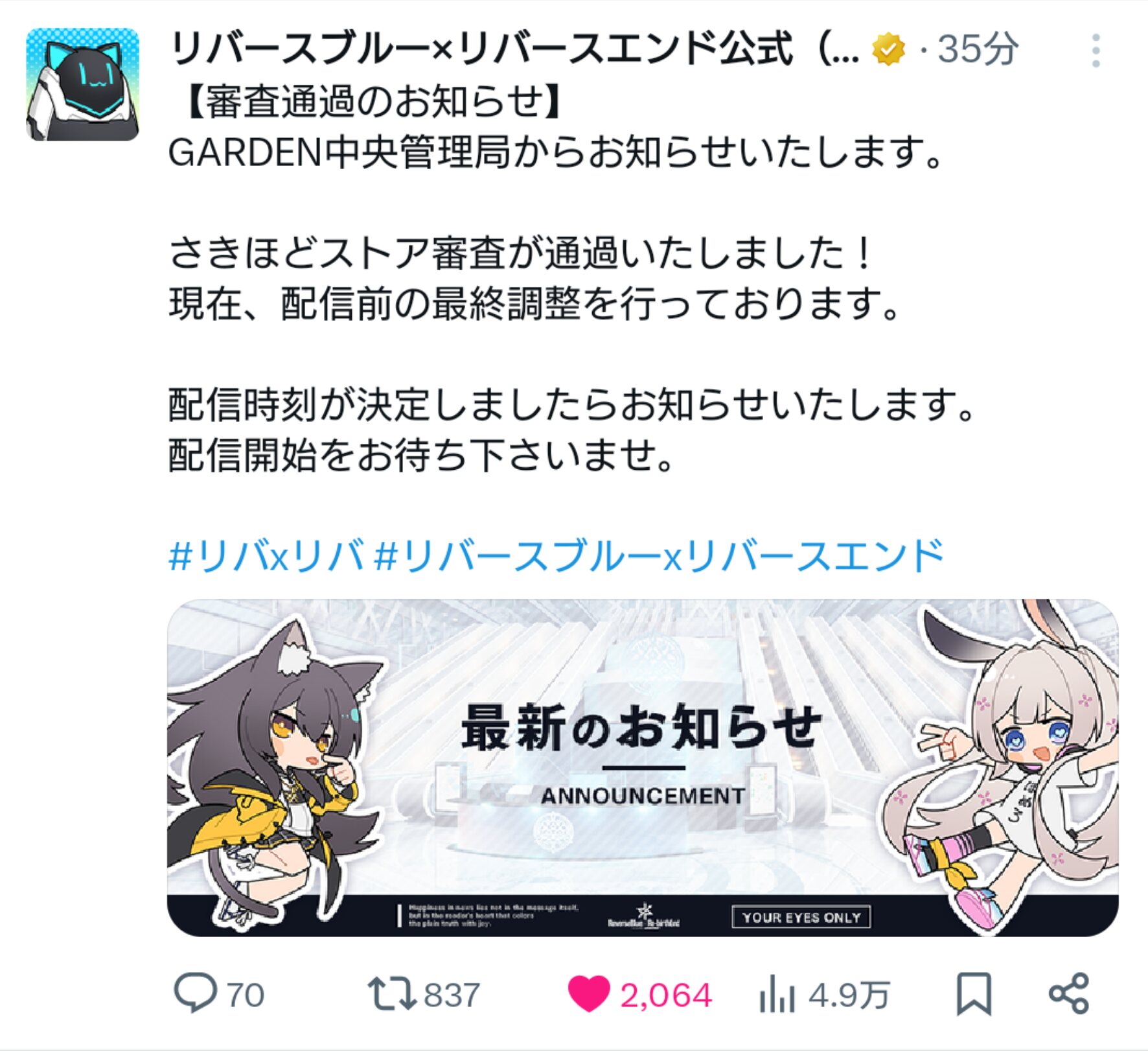Image resolution: width=1148 pixels, height=1055 pixels.
Task: Open the view analytics bar chart icon
Action: [x=777, y=993]
